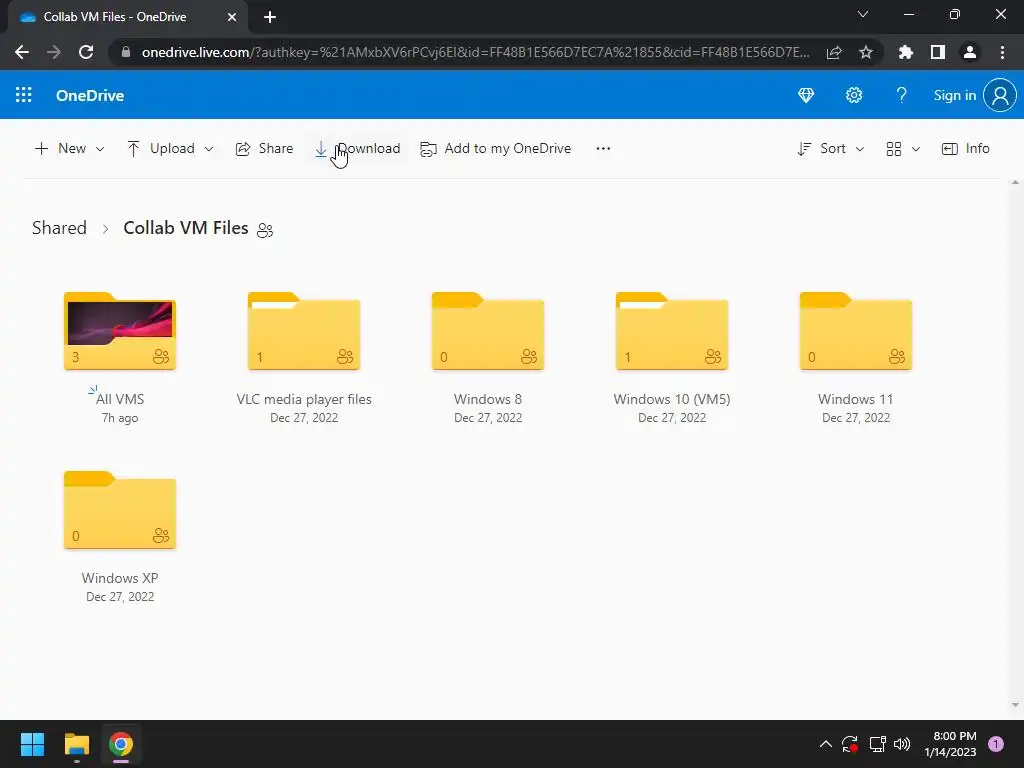Open the Windows Start menu
This screenshot has width=1024, height=768.
pos(32,744)
